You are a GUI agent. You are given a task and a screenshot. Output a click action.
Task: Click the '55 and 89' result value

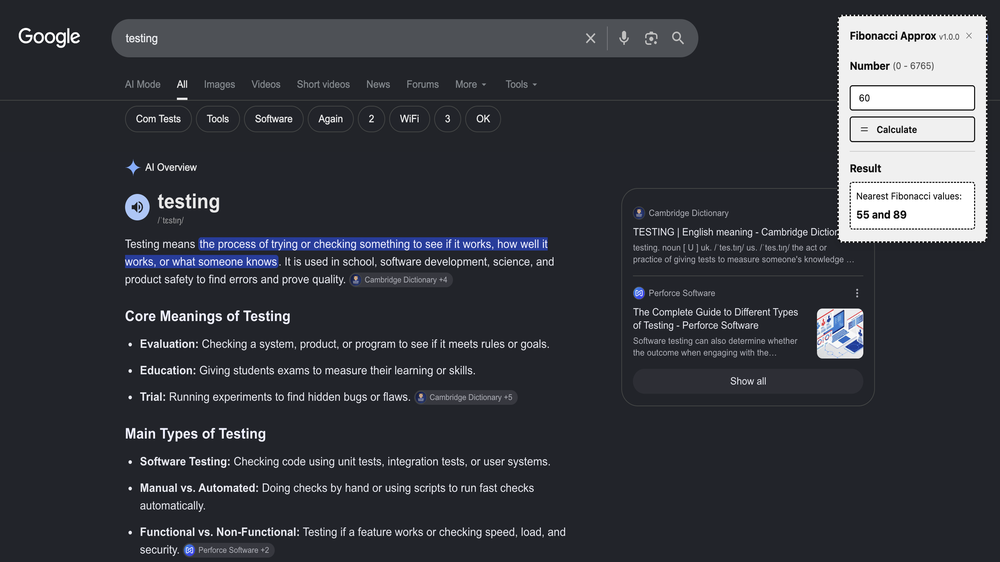click(x=881, y=215)
